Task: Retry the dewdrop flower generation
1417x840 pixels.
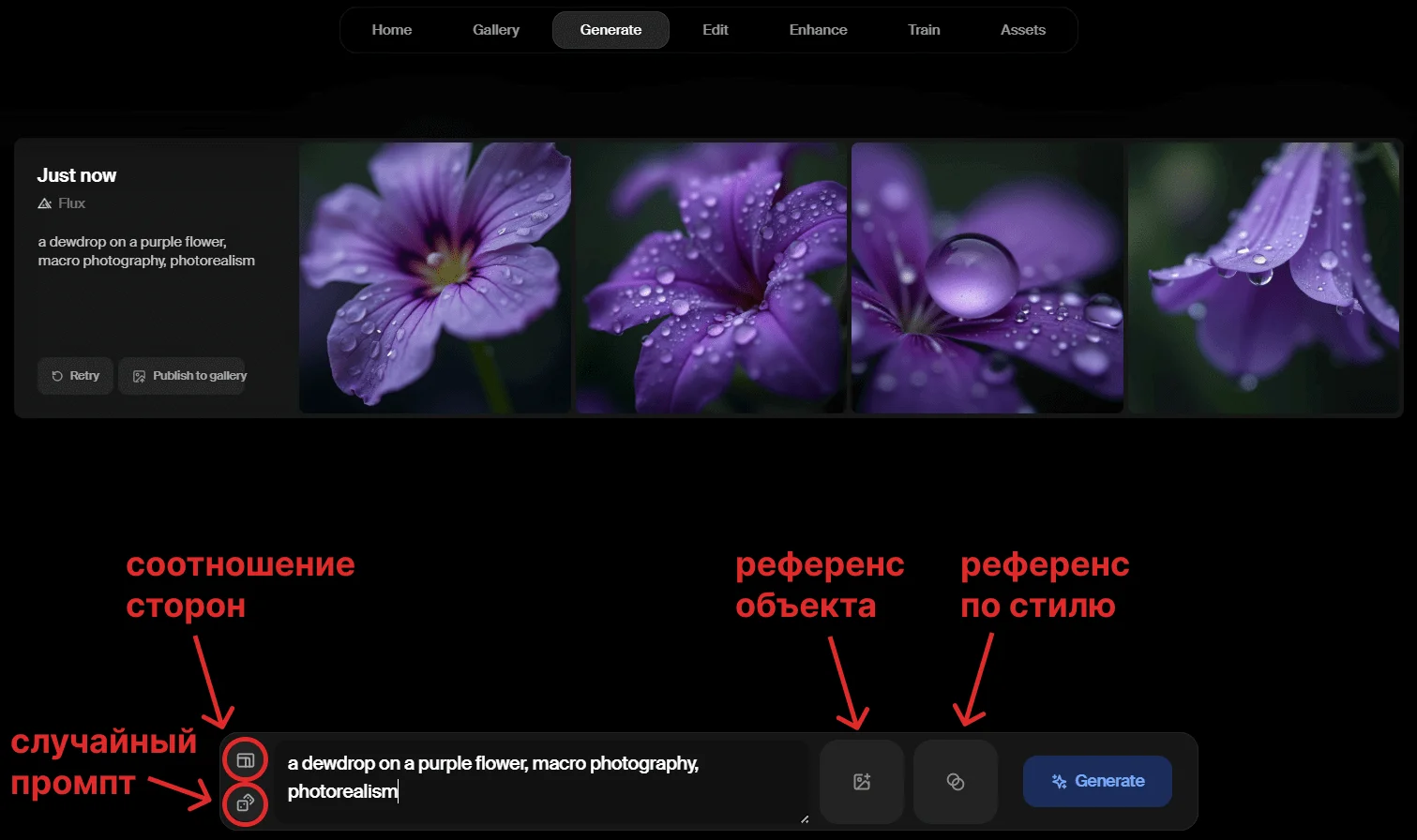Action: [75, 375]
